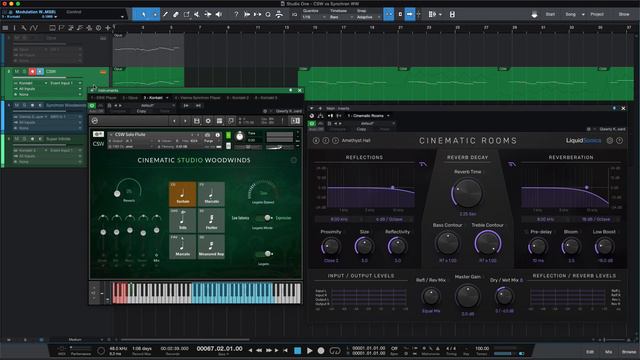Click a blue key on the Kontakt keyboard
Viewport: 640px width, 360px height.
point(233,293)
